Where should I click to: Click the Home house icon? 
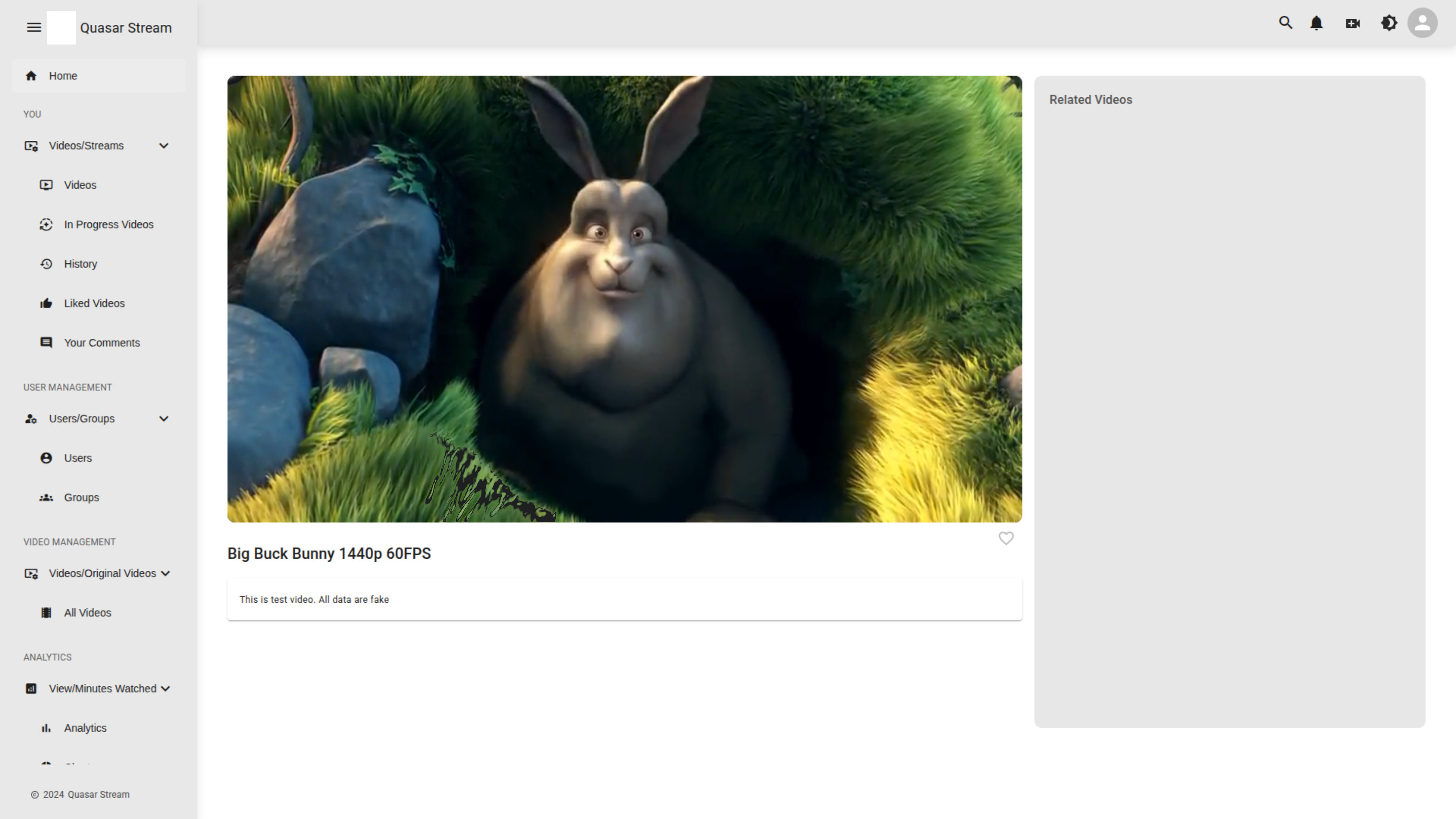click(31, 76)
